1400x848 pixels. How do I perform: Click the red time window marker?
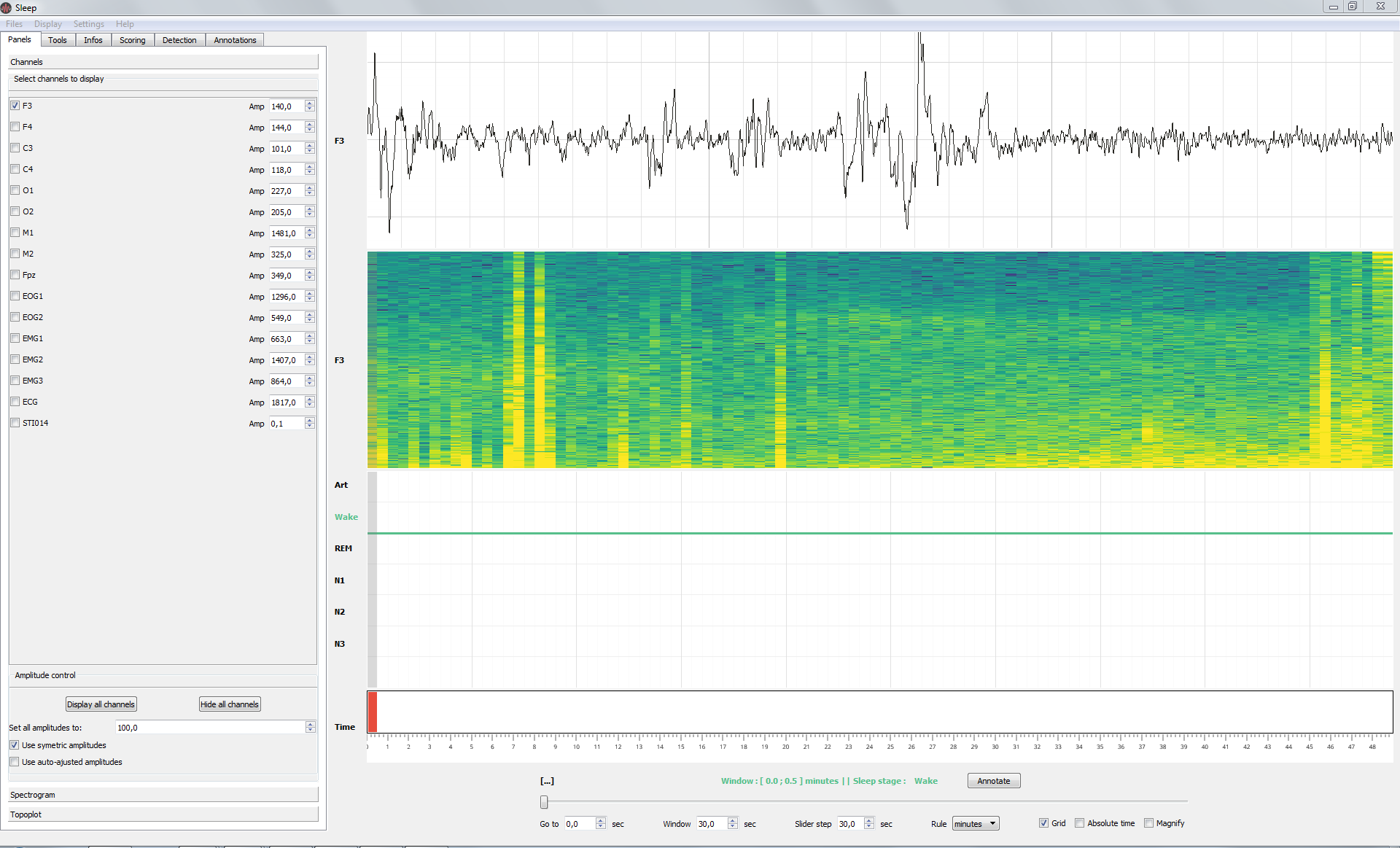coord(373,712)
